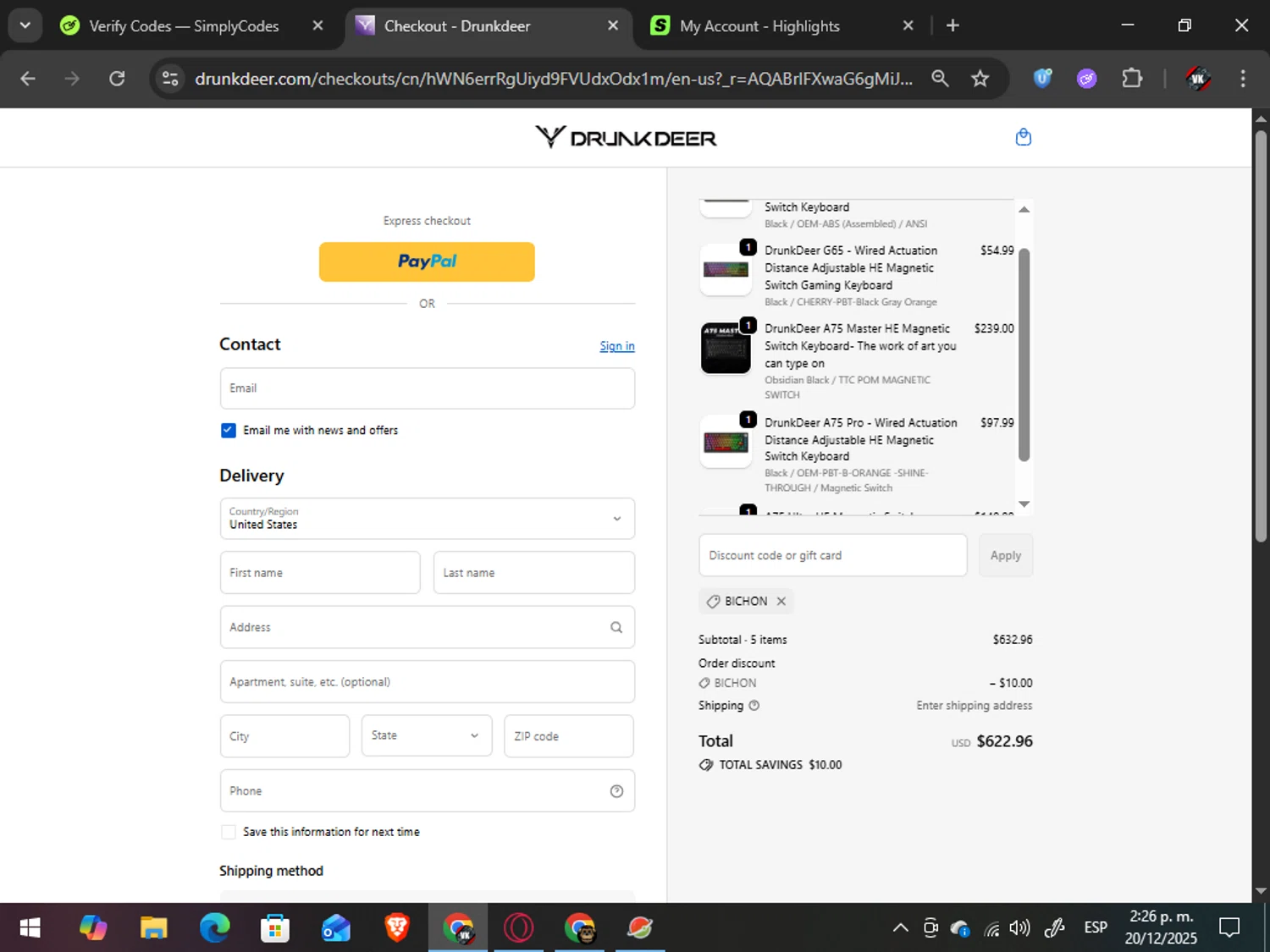Click the $622.96 total amount
This screenshot has width=1270, height=952.
(x=1004, y=741)
